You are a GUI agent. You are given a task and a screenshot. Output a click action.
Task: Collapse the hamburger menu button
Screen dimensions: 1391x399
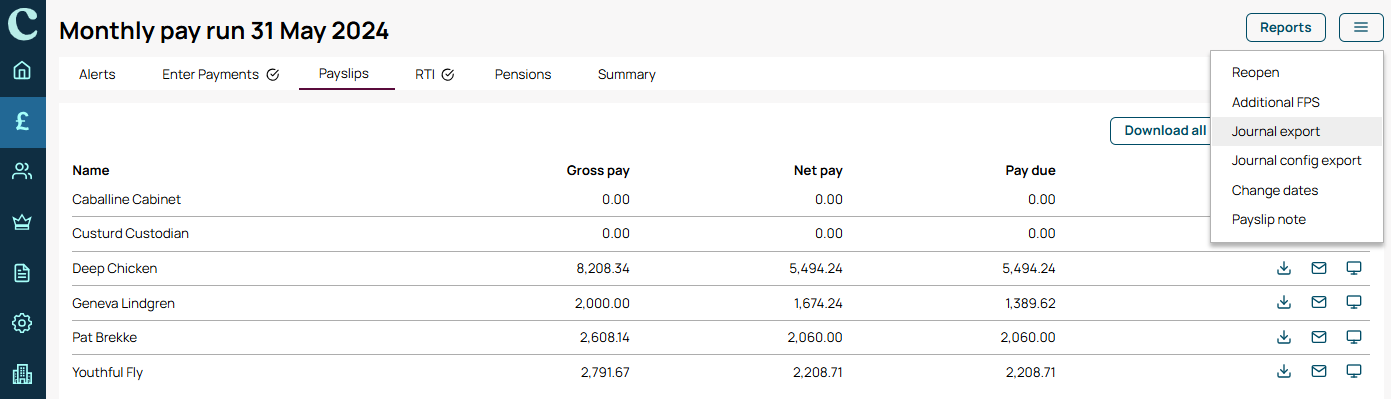(x=1361, y=27)
